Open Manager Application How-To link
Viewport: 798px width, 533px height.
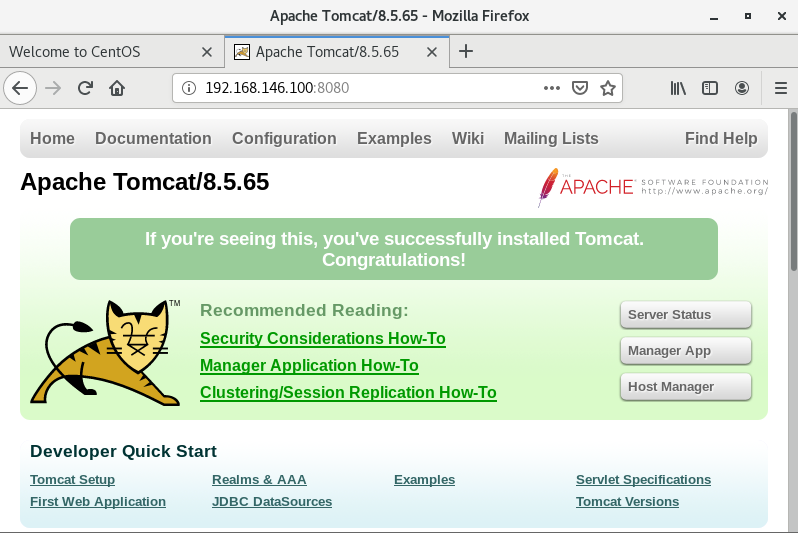coord(309,366)
